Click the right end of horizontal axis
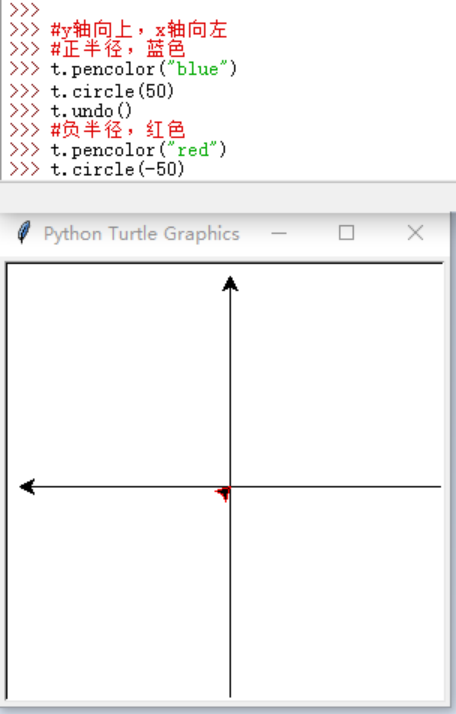Viewport: 456px width, 714px height. (438, 486)
